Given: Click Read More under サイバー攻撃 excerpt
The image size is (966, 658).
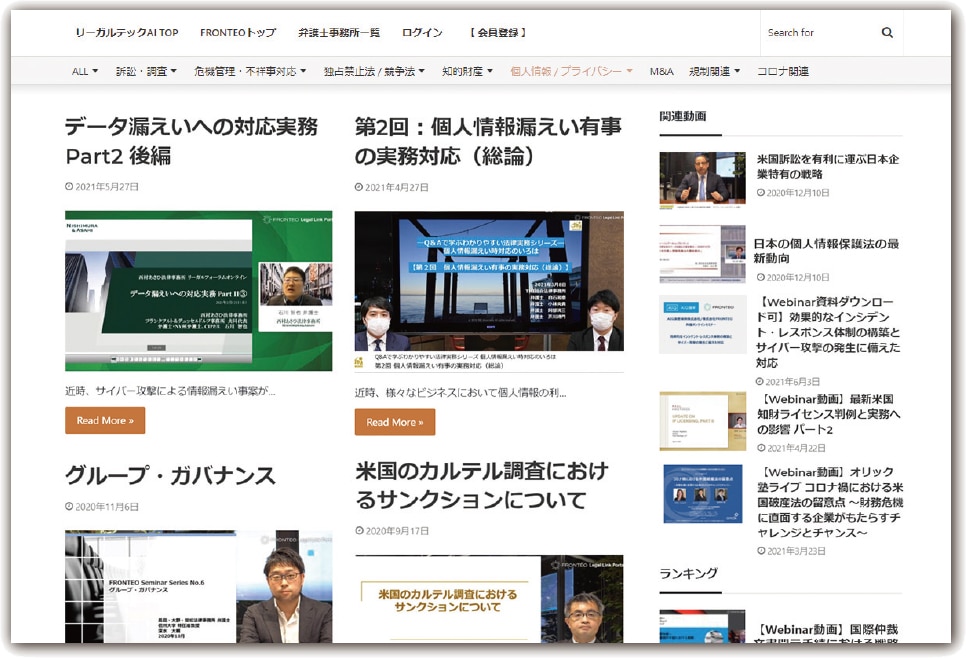Looking at the screenshot, I should tap(105, 420).
